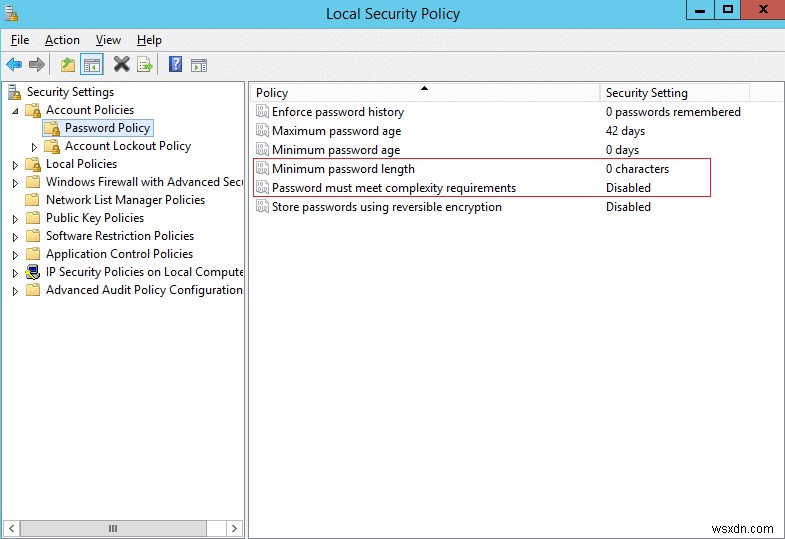Click the Enforce password history policy icon
This screenshot has height=539, width=785.
pos(262,111)
